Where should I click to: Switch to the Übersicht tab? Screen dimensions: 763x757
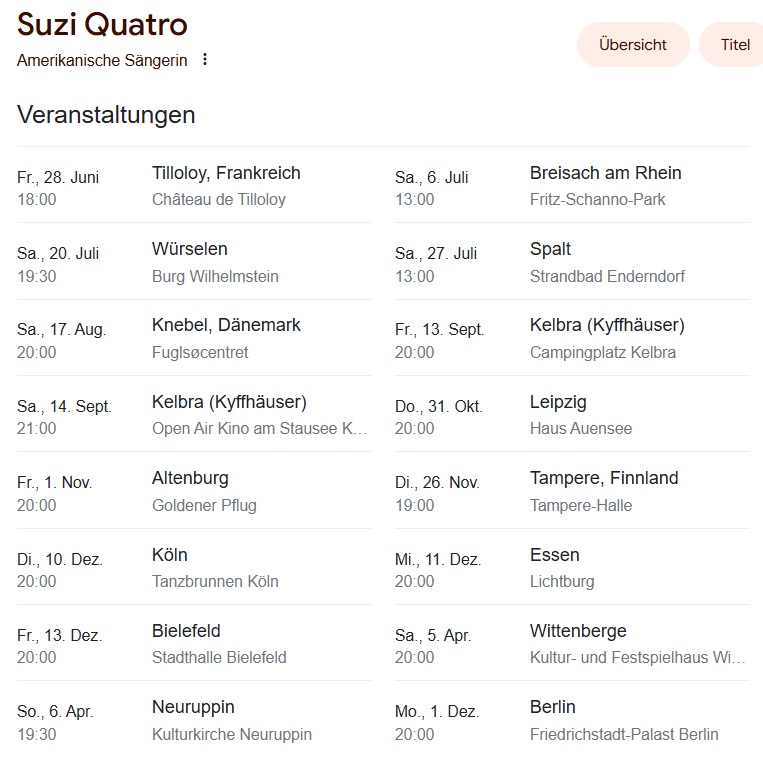point(632,45)
